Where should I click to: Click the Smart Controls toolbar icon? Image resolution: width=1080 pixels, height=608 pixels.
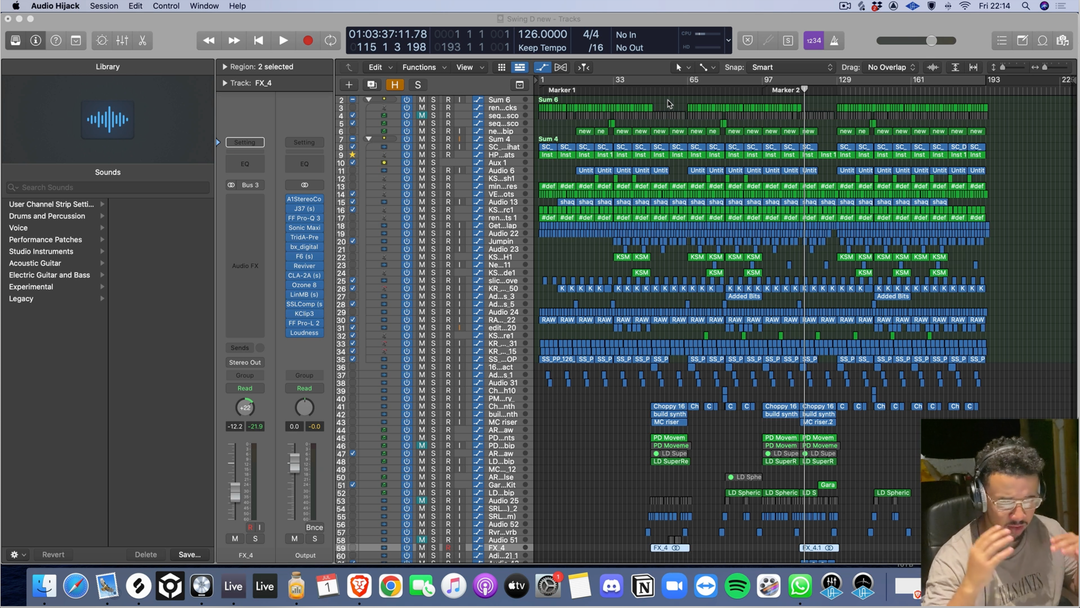coord(101,41)
